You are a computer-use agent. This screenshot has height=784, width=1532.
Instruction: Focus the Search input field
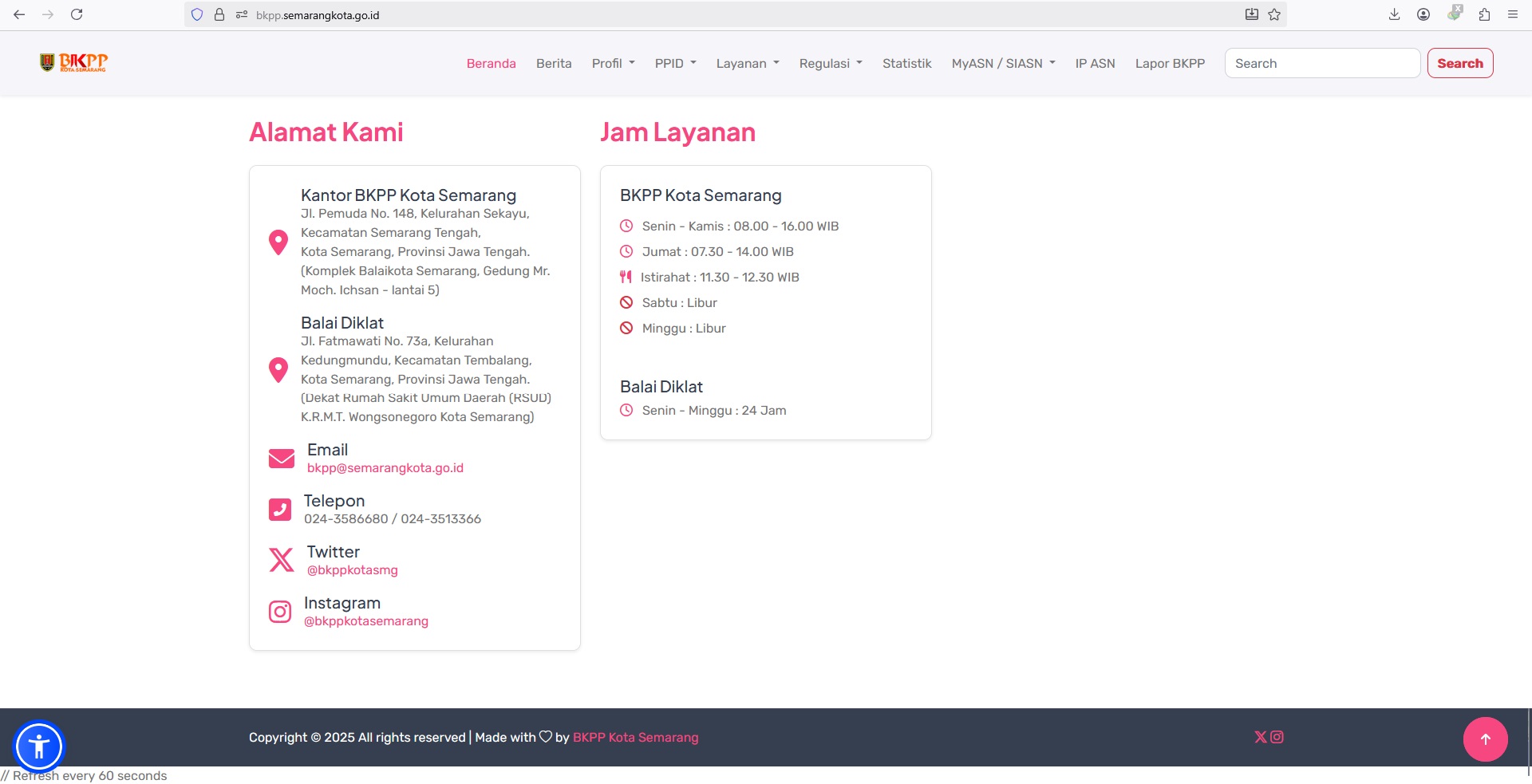coord(1322,64)
